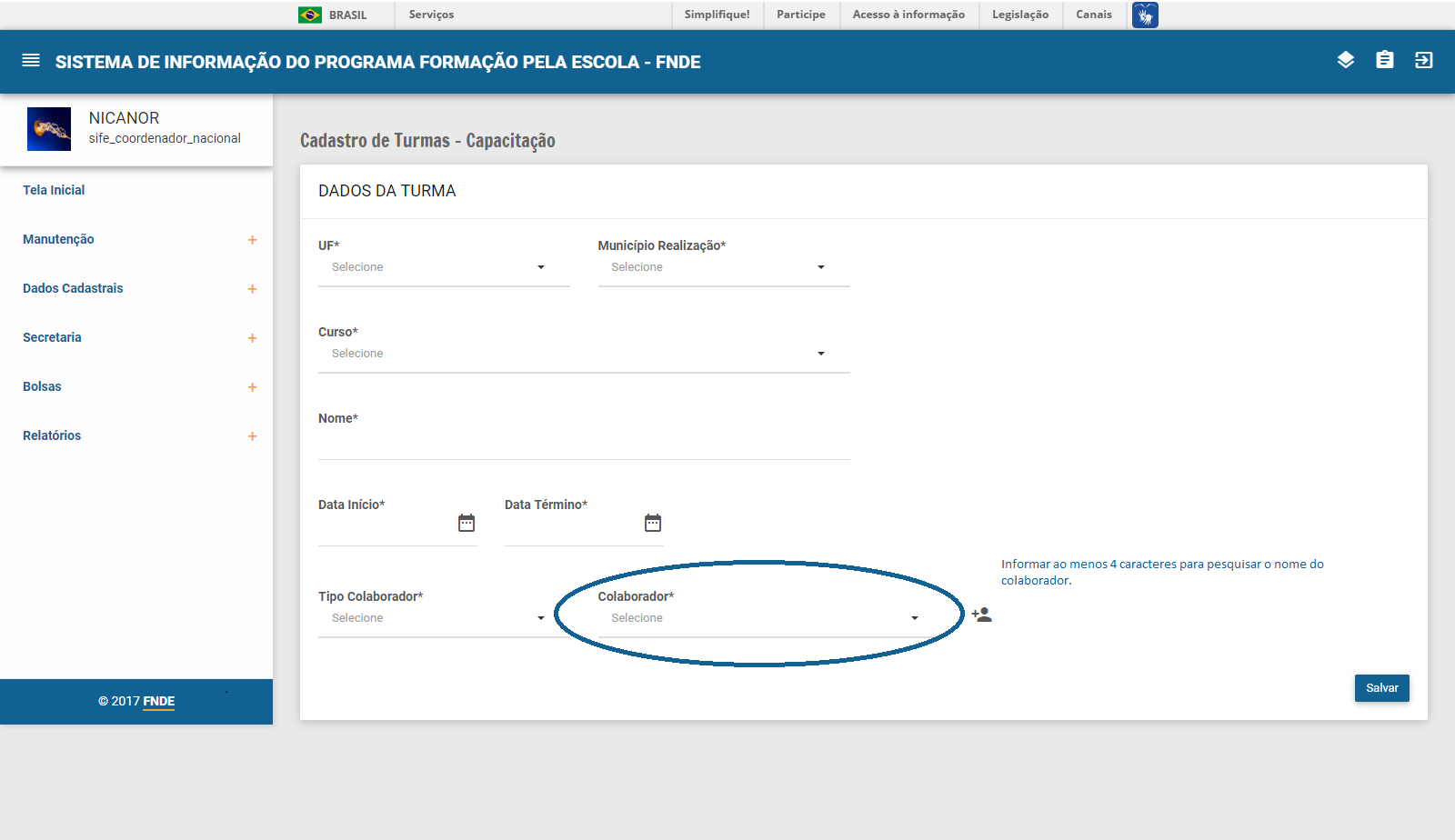Go to Tela Inicial in sidebar
Screen dimensions: 1455x840
pos(54,190)
